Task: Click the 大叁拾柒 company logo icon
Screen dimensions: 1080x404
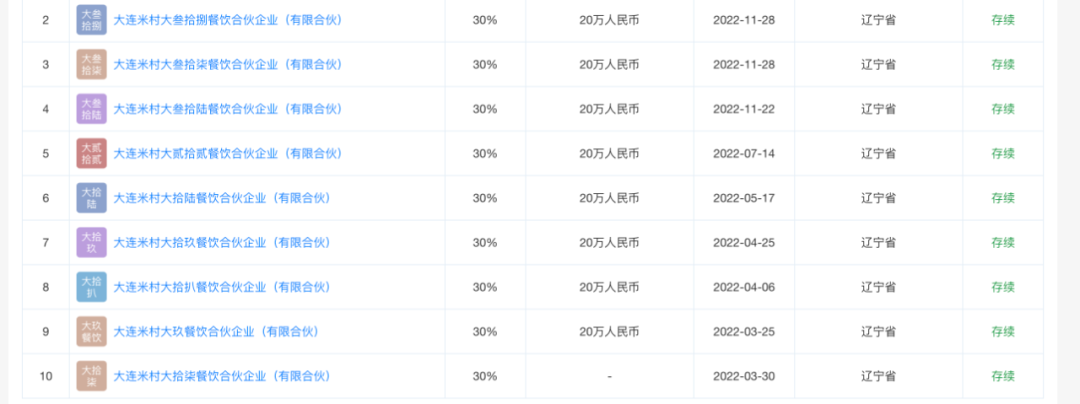Action: pos(92,65)
